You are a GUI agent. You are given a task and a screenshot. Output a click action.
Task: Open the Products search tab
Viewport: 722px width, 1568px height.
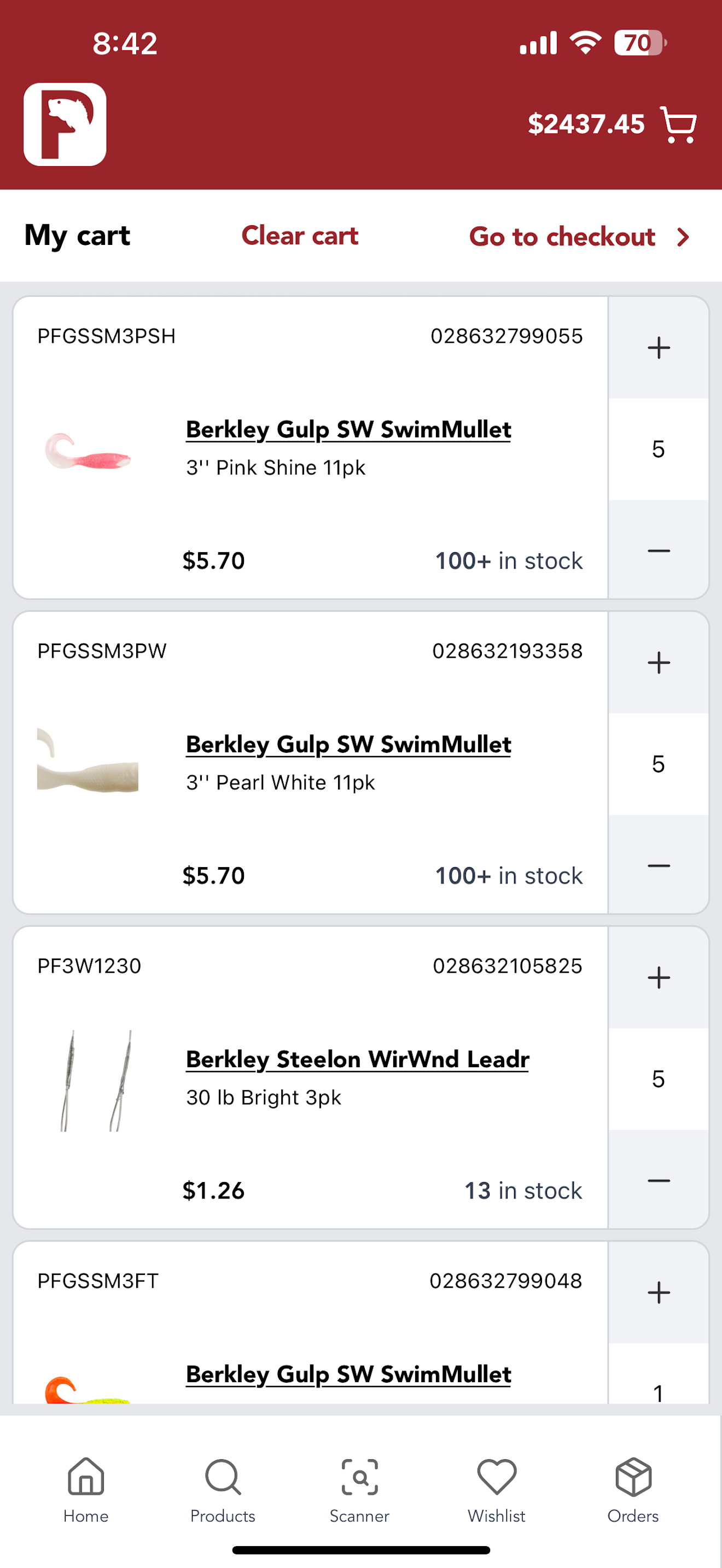point(223,1490)
